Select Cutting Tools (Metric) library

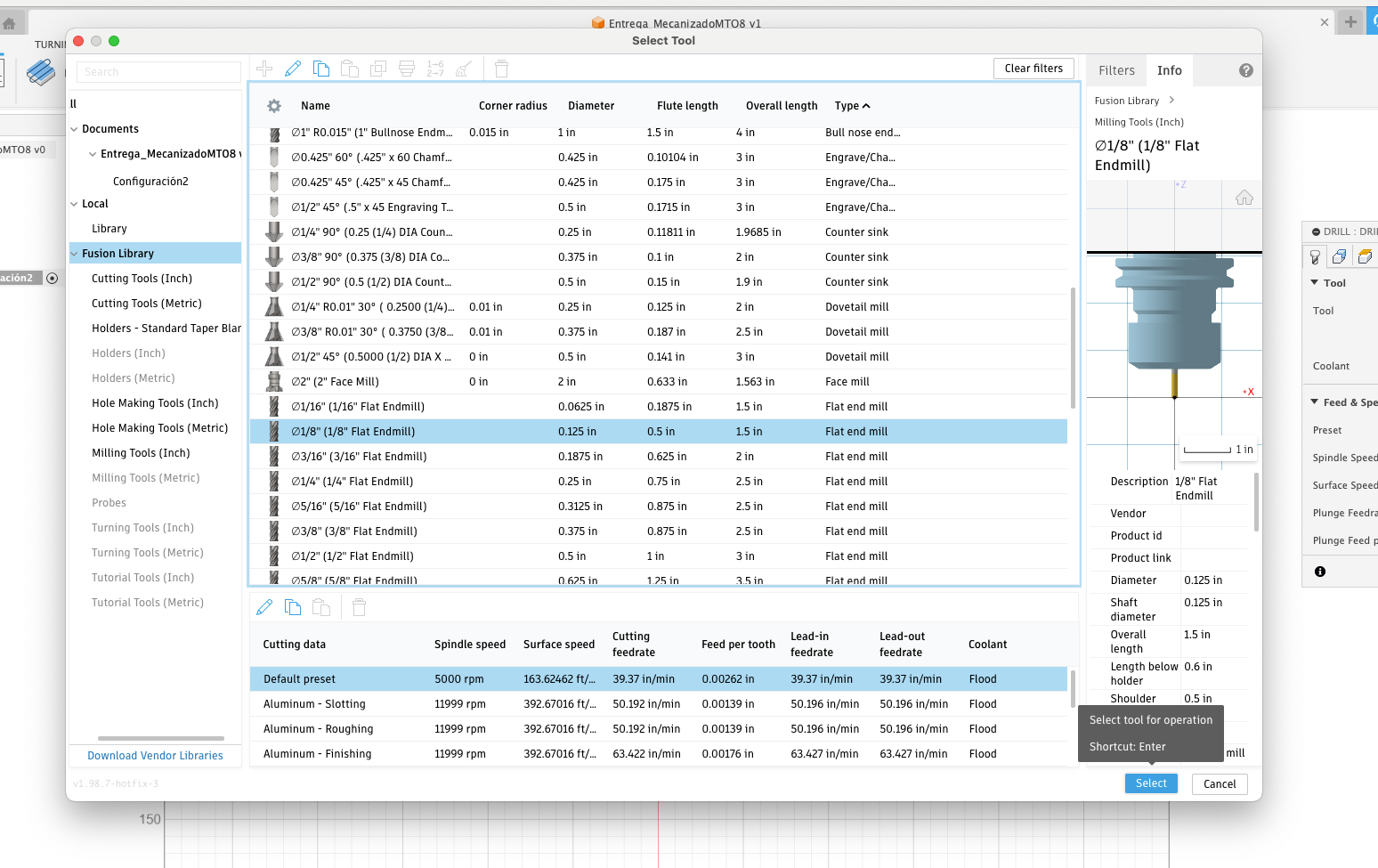147,304
